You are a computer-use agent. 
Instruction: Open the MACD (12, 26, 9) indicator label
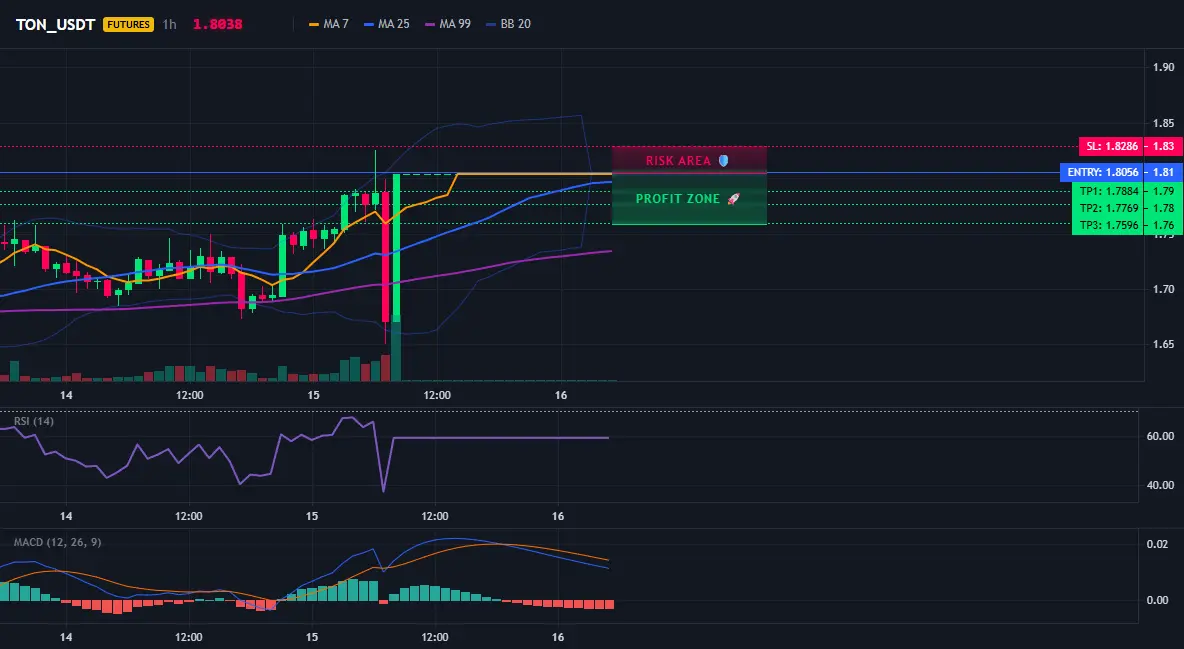tap(57, 542)
